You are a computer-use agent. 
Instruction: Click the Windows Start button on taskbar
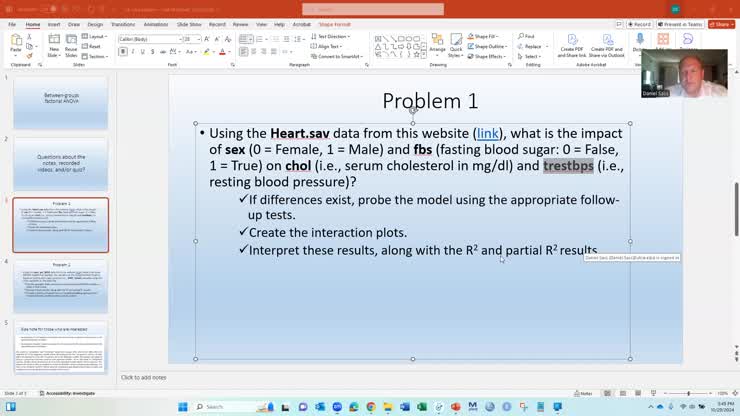coord(183,407)
